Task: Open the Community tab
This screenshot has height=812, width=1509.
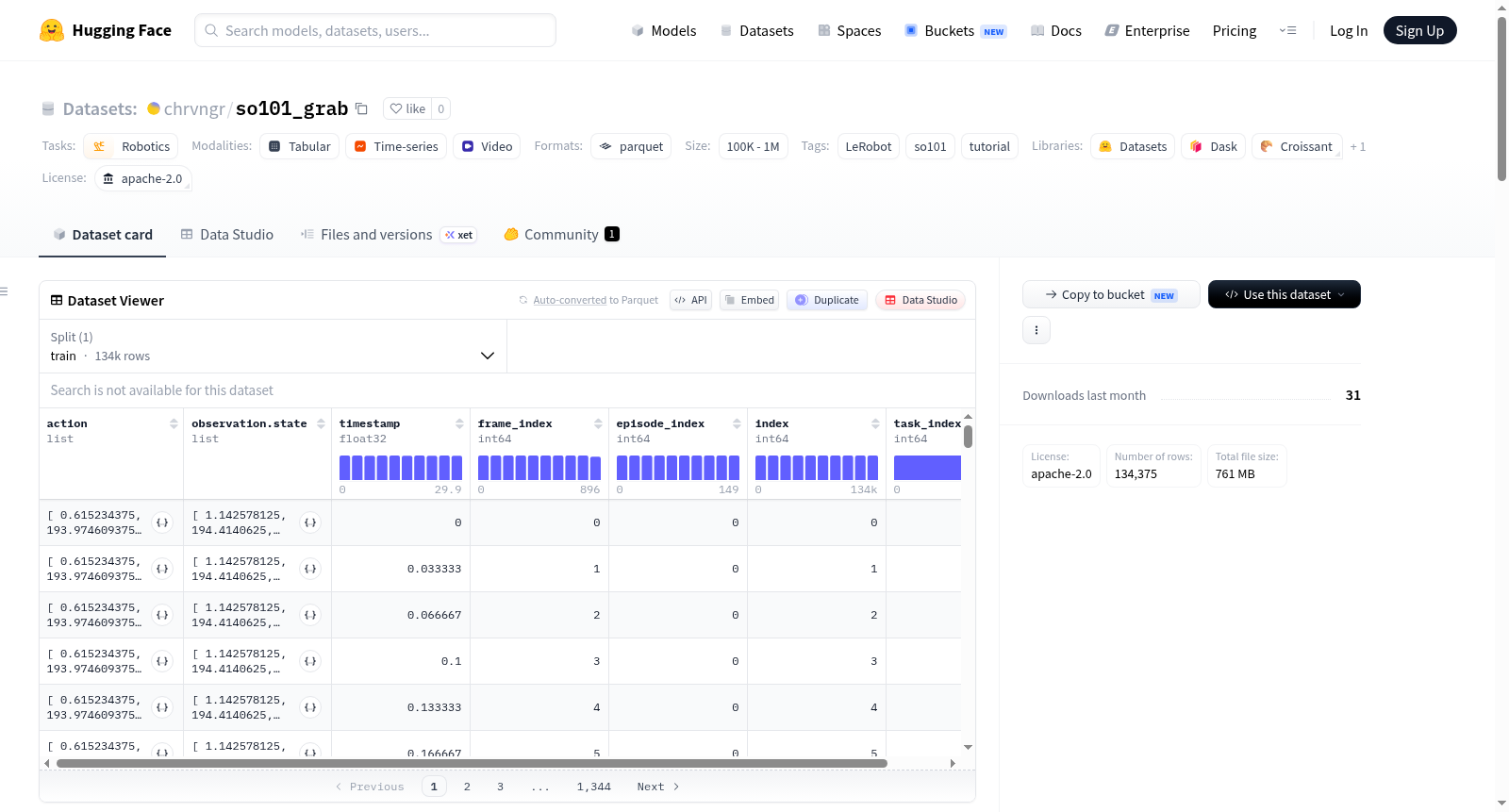Action: [x=561, y=235]
